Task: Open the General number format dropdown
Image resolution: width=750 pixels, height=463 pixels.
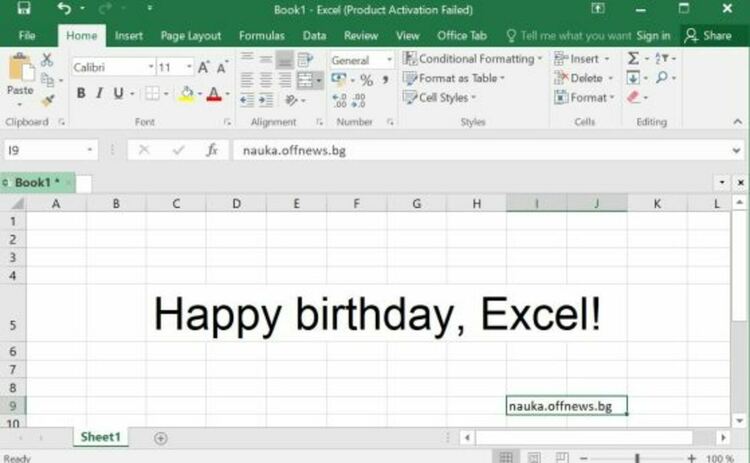Action: (389, 60)
